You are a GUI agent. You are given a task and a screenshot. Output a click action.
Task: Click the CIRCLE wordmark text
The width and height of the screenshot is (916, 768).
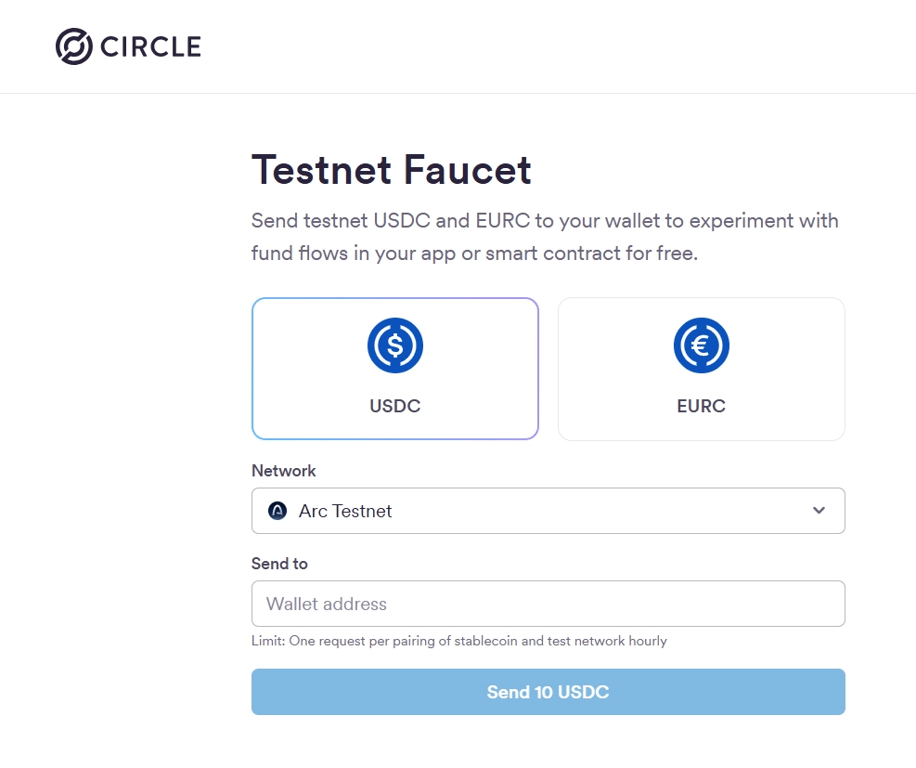150,46
